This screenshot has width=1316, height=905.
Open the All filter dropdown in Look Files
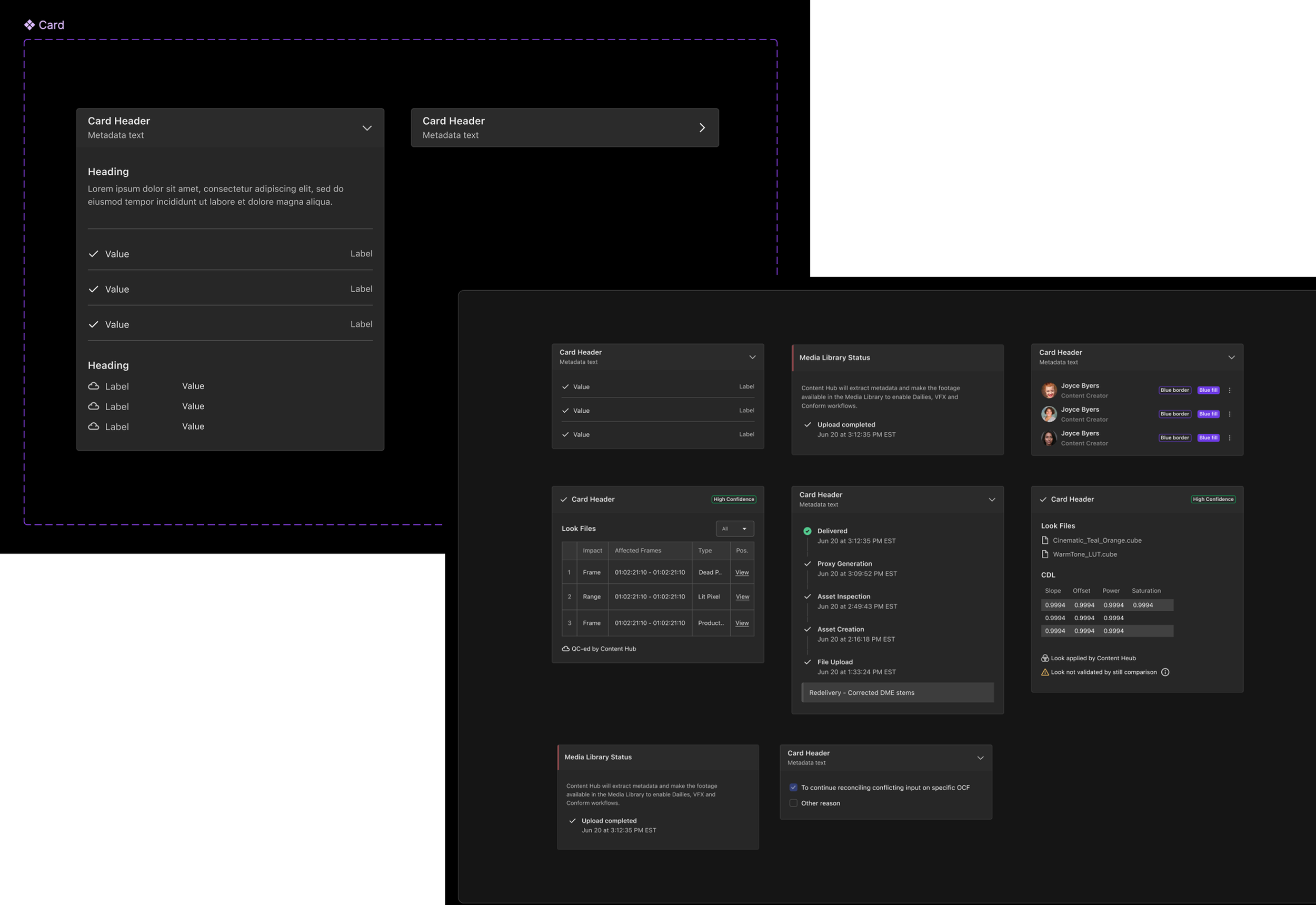[x=735, y=529]
